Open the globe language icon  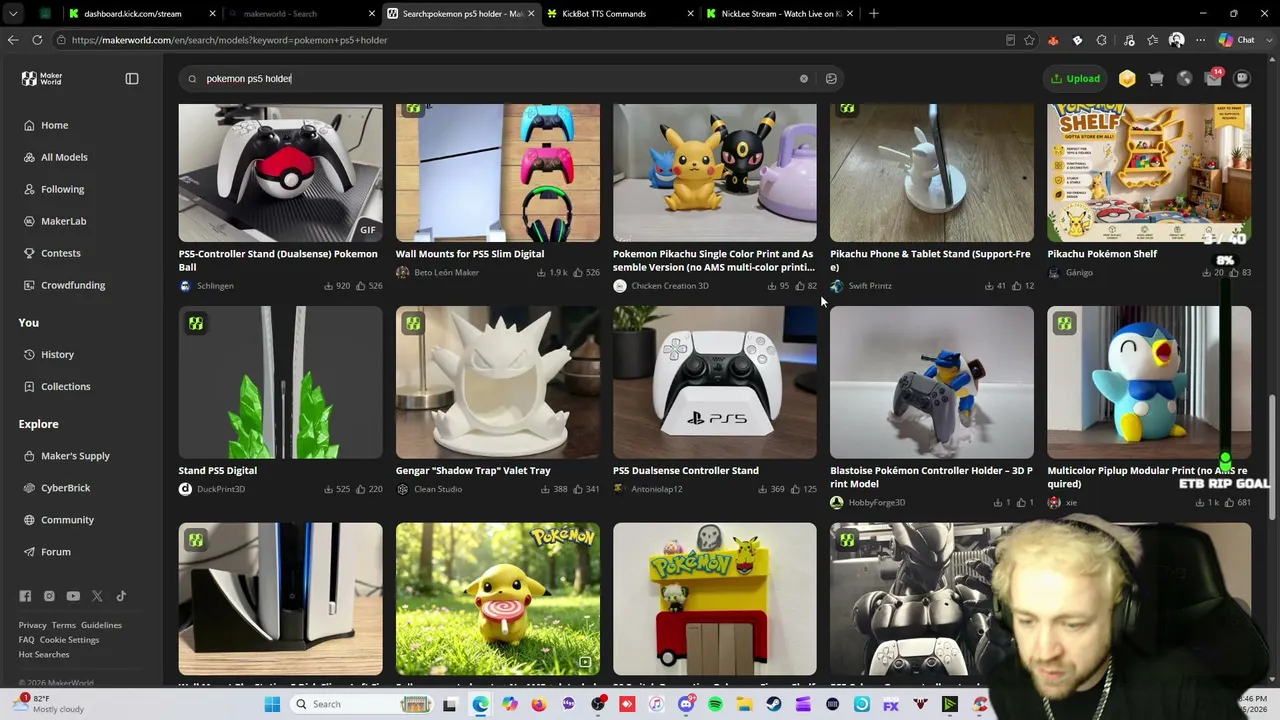coord(1185,79)
